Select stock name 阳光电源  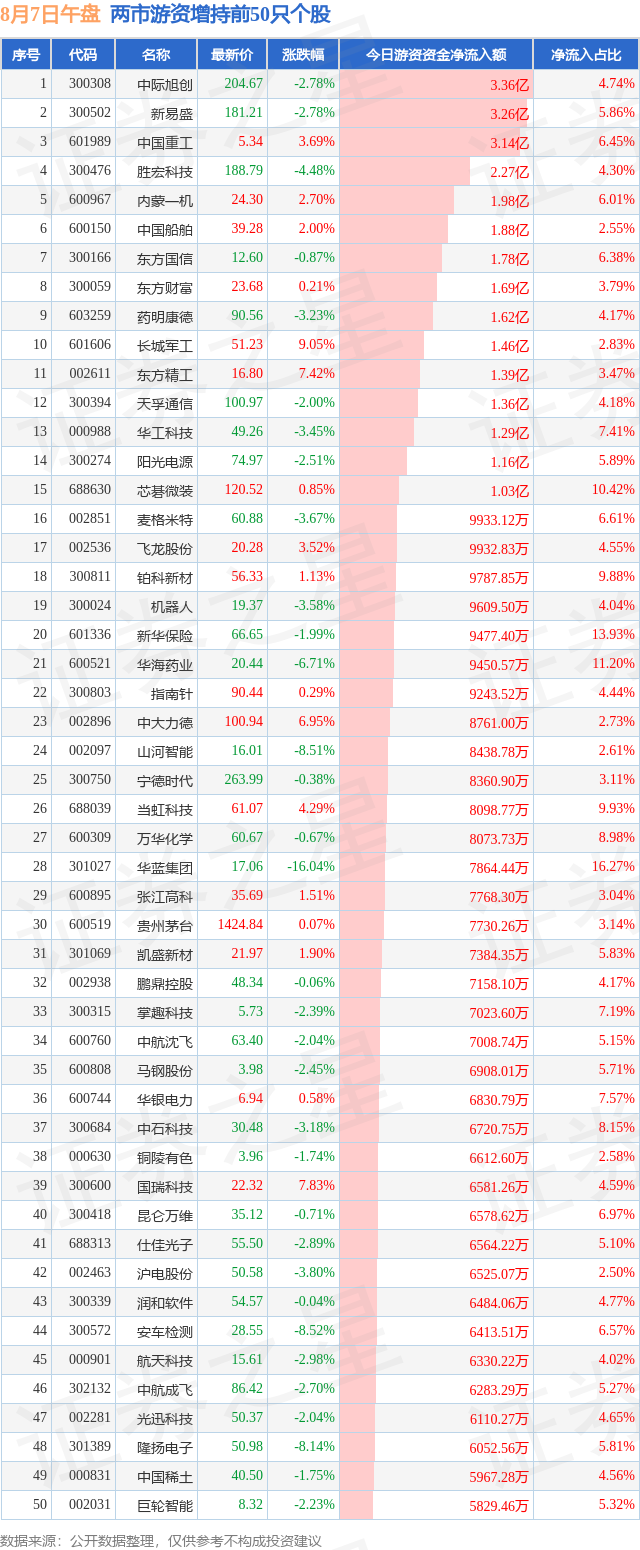point(165,462)
